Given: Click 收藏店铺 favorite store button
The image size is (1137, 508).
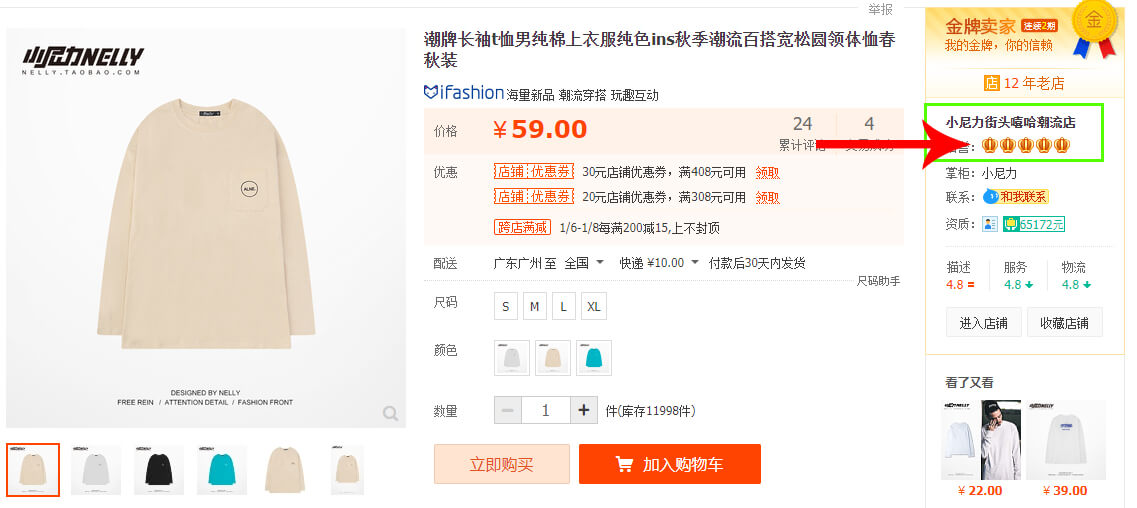Looking at the screenshot, I should (1064, 322).
